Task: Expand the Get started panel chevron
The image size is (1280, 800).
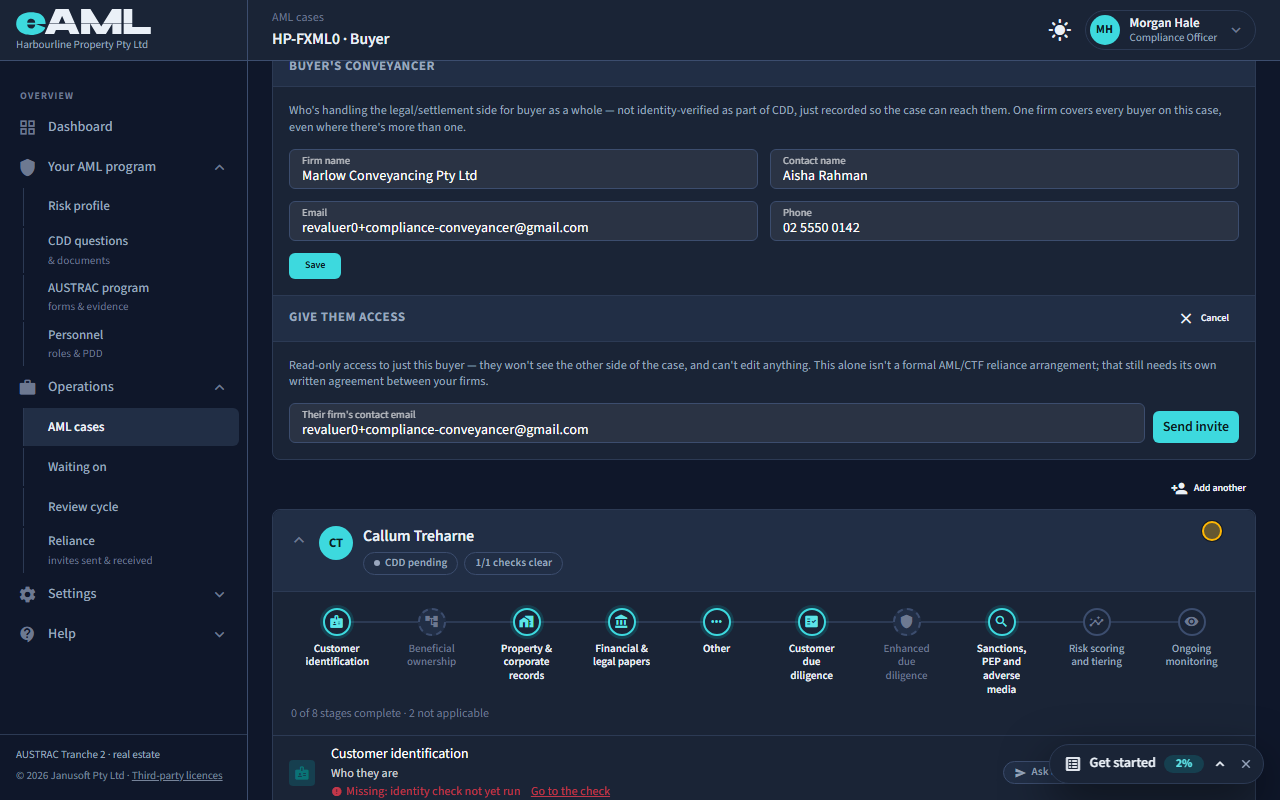Action: (x=1220, y=764)
